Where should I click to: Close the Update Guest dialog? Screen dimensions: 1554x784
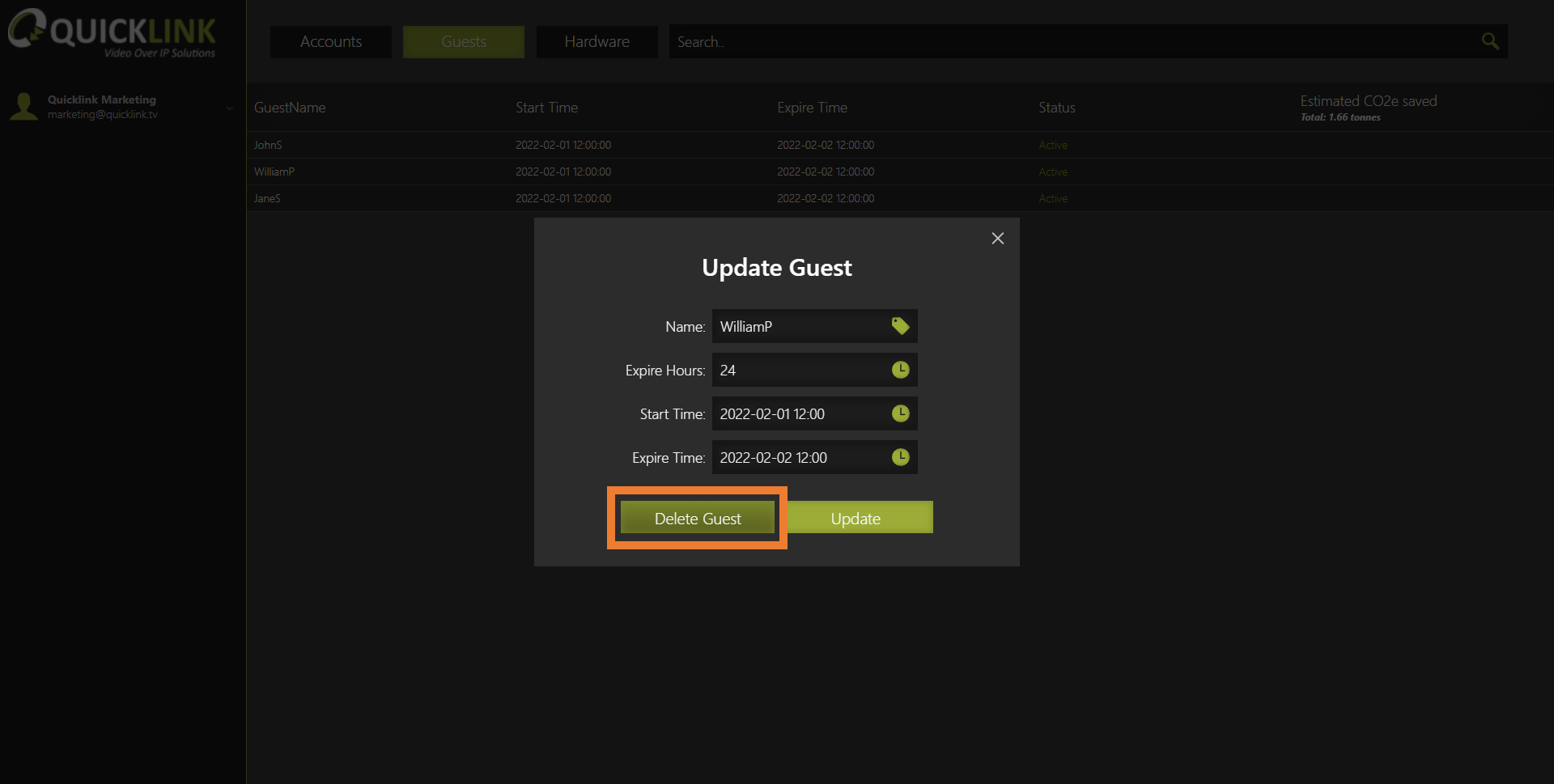[x=997, y=239]
